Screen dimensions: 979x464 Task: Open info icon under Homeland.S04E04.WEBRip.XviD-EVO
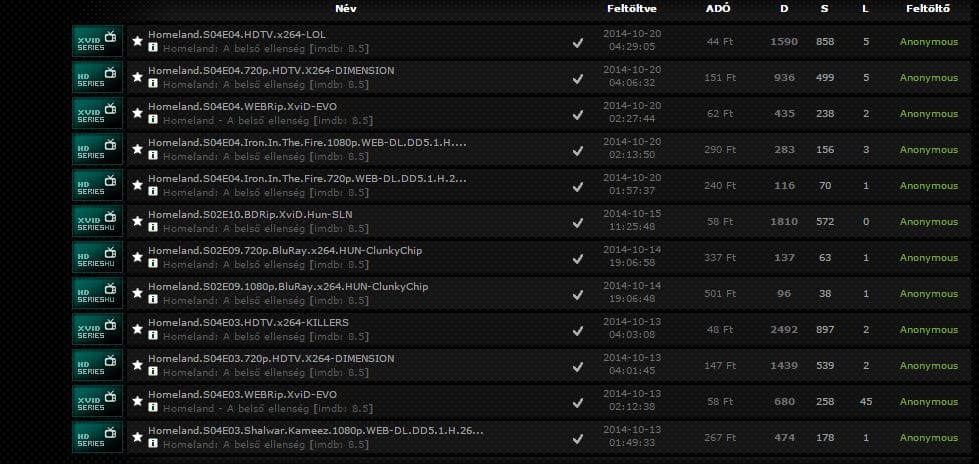pyautogui.click(x=153, y=120)
